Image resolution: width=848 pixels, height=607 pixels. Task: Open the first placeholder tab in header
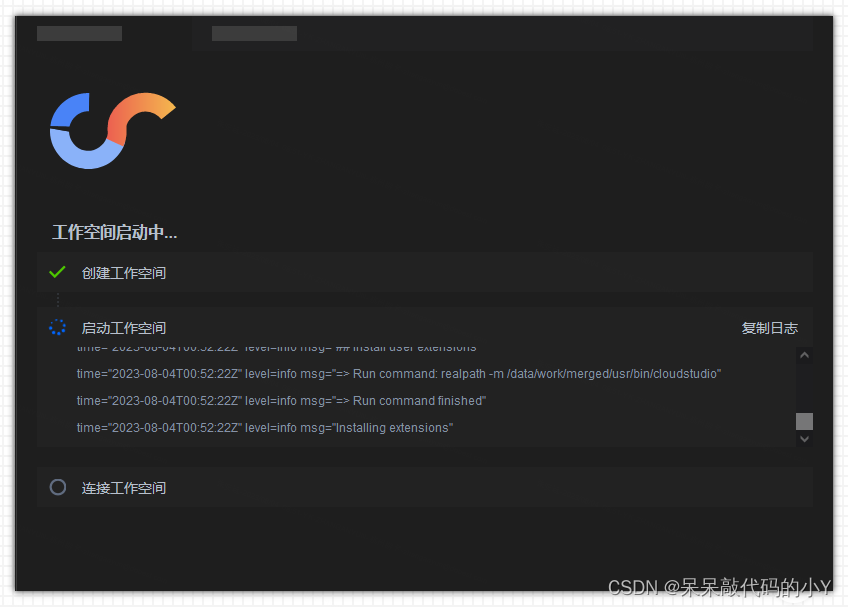coord(80,34)
